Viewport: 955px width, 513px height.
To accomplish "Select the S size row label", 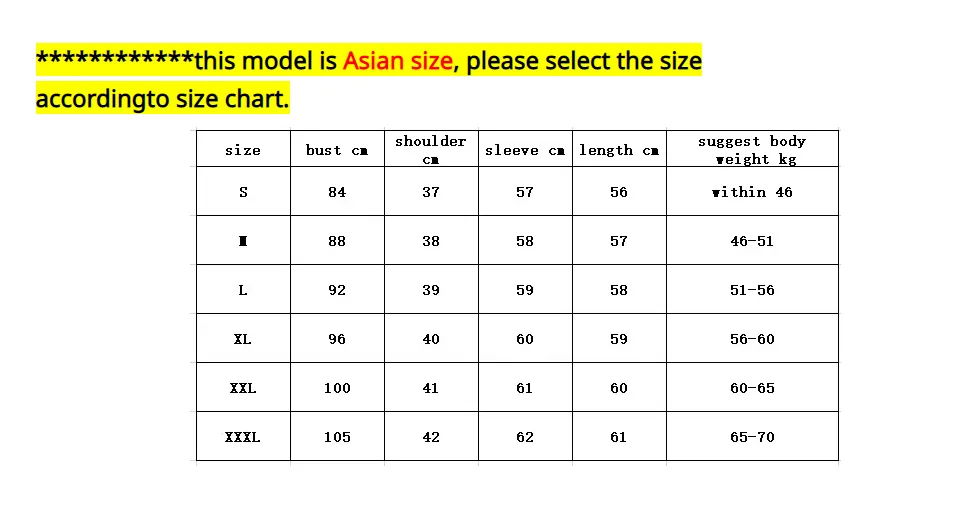I will tap(243, 191).
